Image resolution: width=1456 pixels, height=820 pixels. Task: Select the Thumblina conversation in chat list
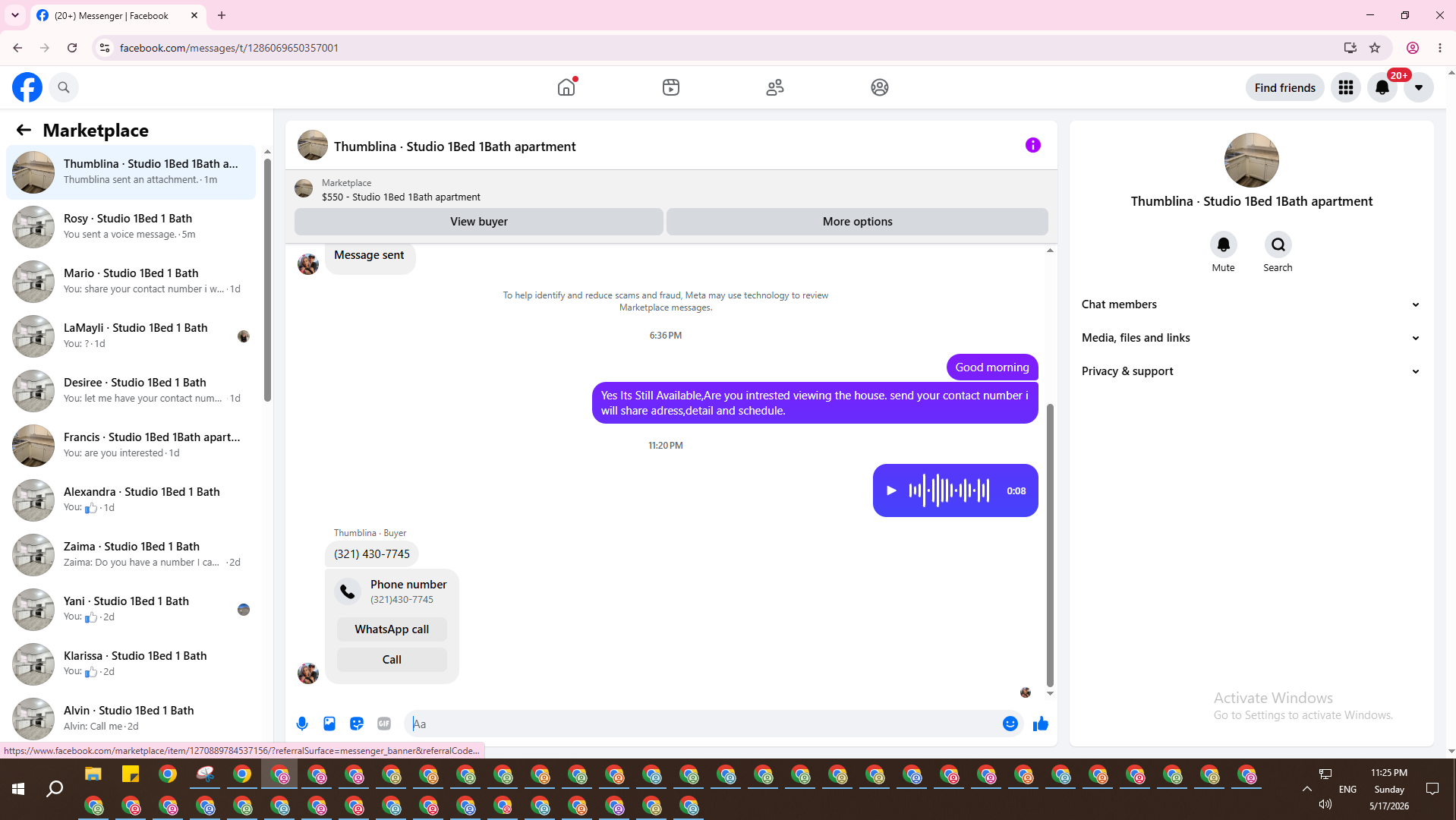131,172
